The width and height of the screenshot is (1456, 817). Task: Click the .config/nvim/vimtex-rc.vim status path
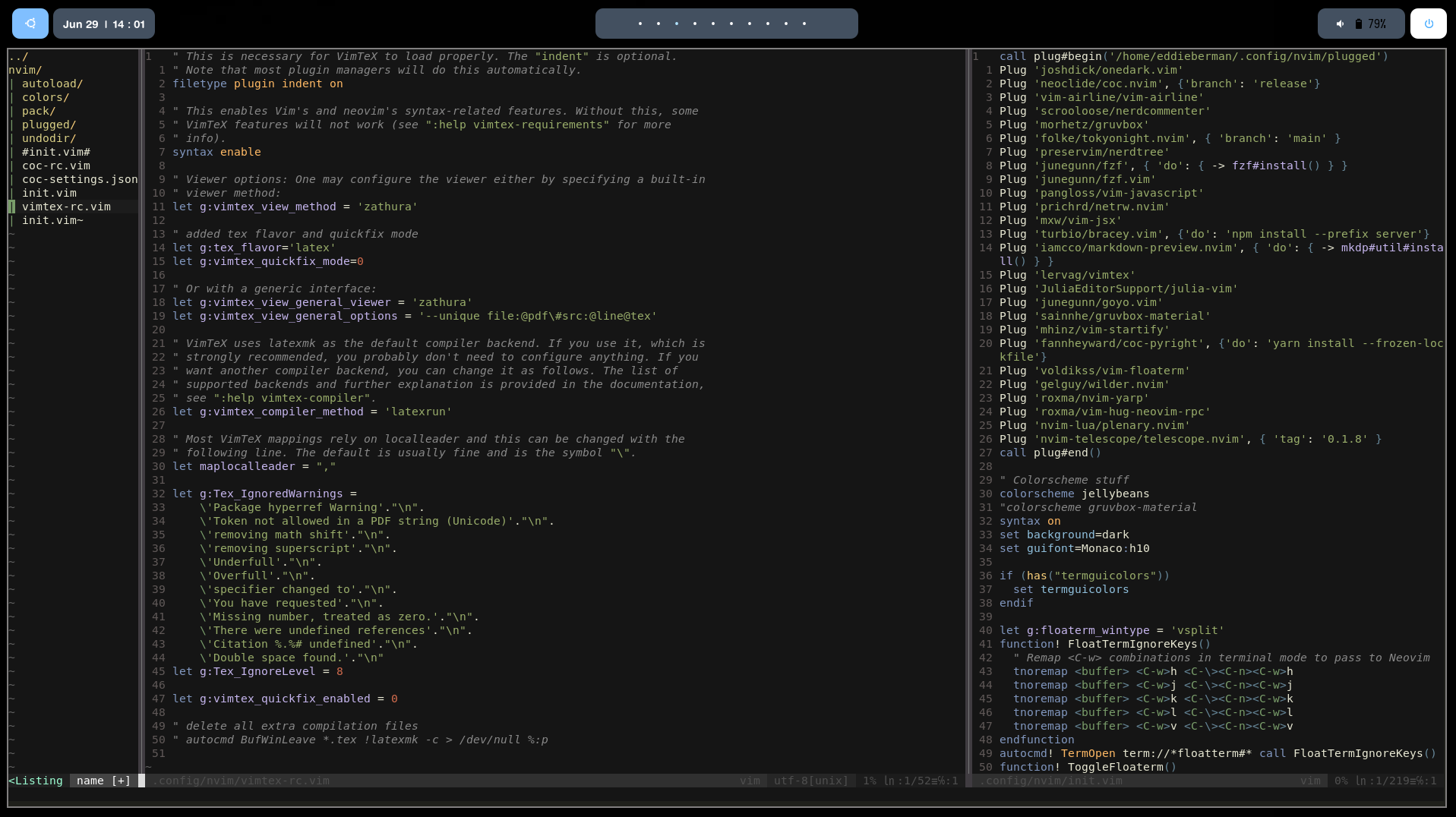tap(241, 781)
